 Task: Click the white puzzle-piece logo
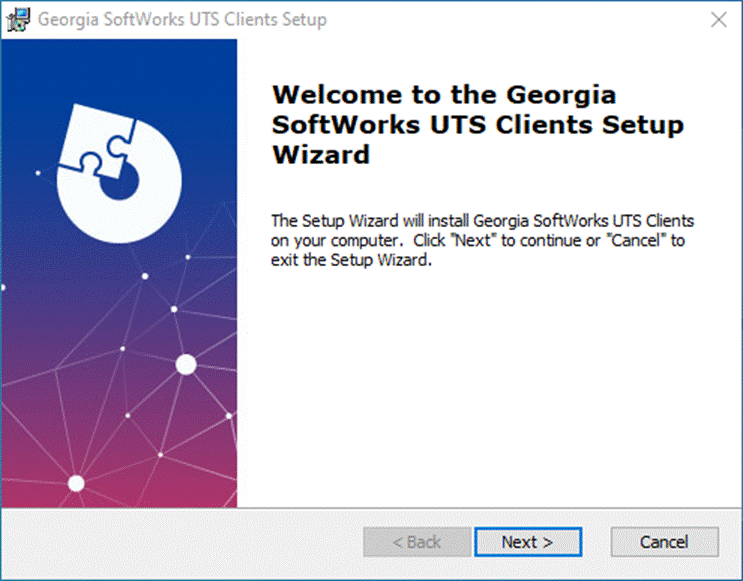click(x=119, y=173)
